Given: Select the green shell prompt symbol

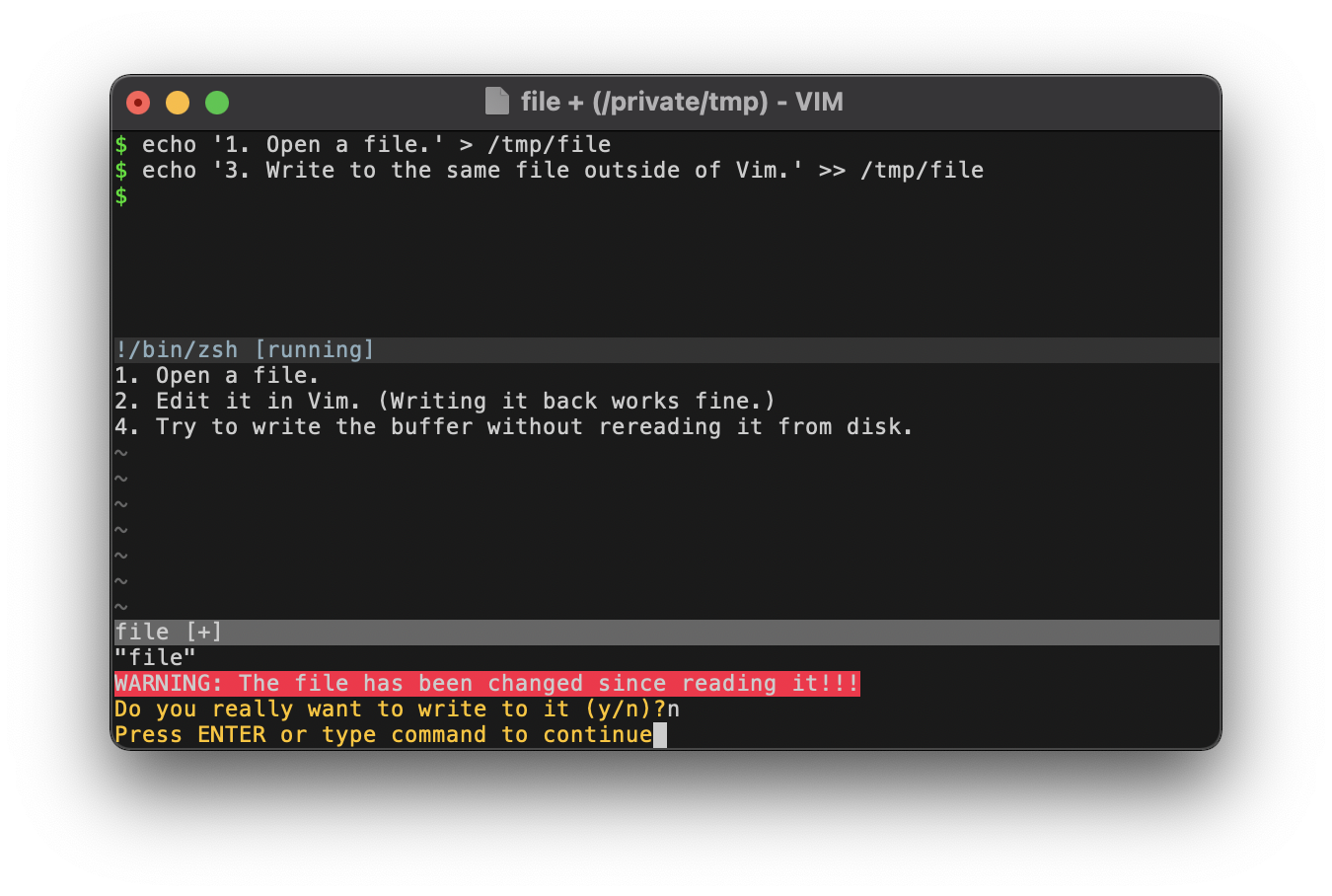Looking at the screenshot, I should (120, 144).
